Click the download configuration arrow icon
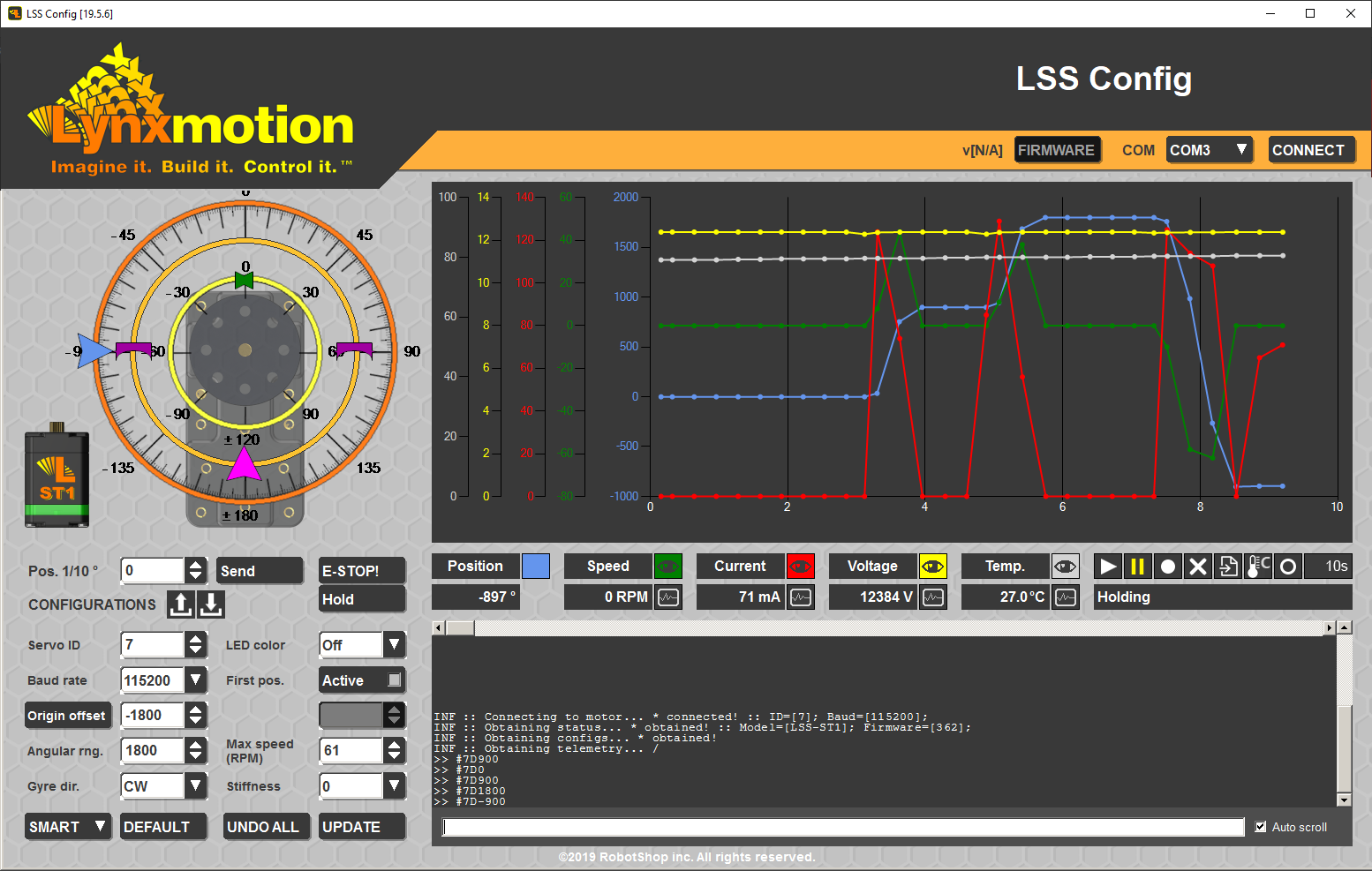 pyautogui.click(x=211, y=604)
